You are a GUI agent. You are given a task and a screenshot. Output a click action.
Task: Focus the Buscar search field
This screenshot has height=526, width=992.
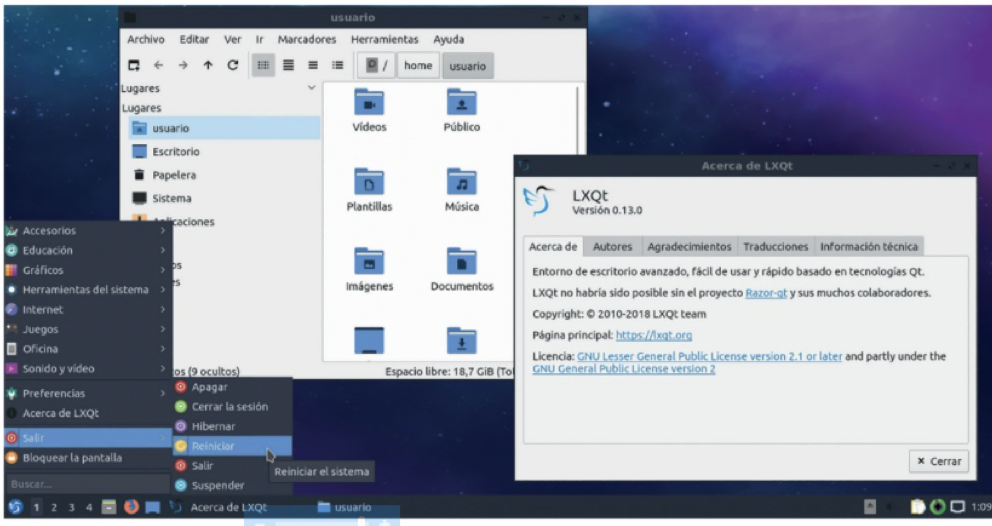(x=87, y=484)
